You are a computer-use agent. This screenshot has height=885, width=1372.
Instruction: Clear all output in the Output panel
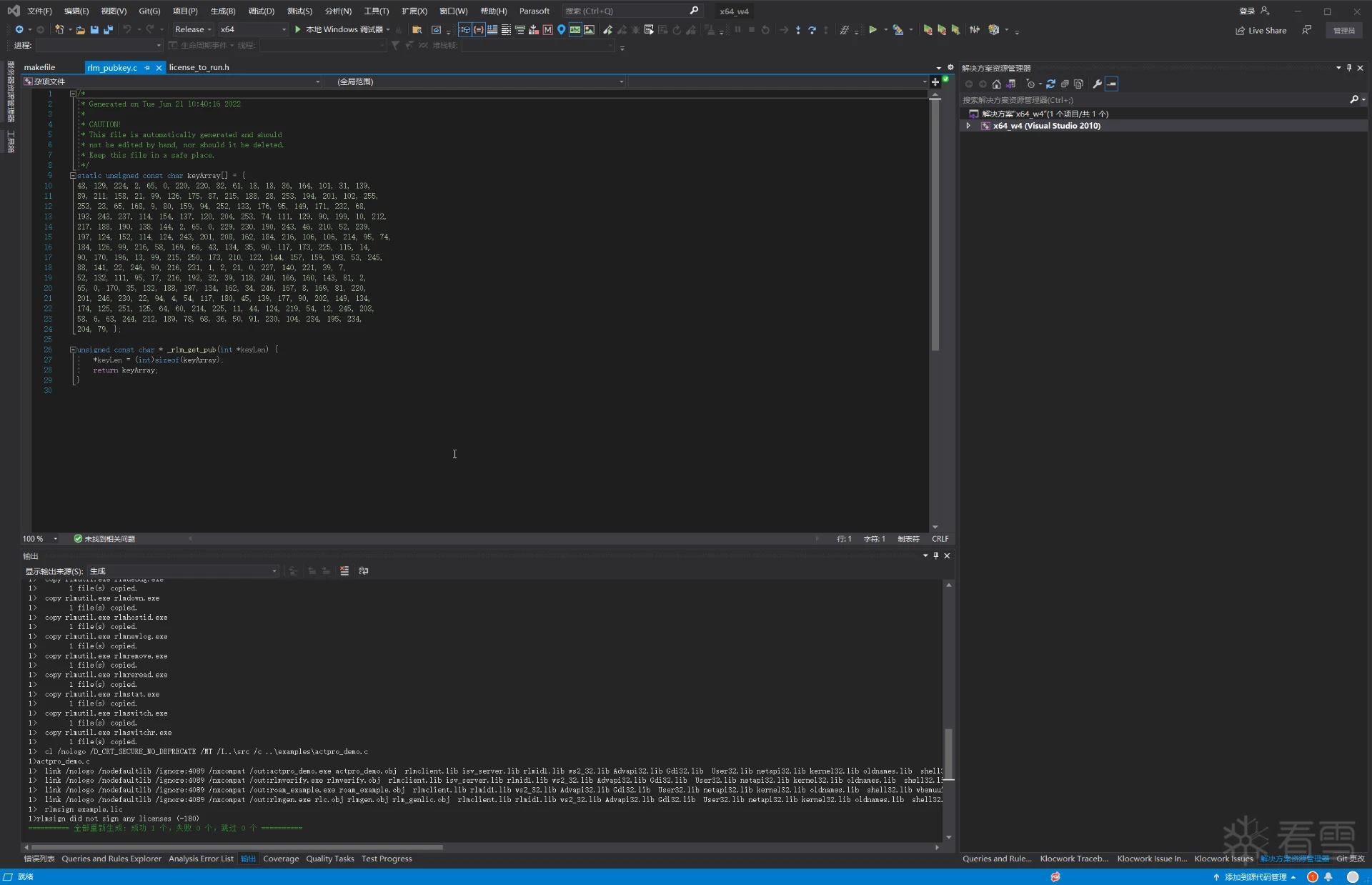(x=344, y=571)
